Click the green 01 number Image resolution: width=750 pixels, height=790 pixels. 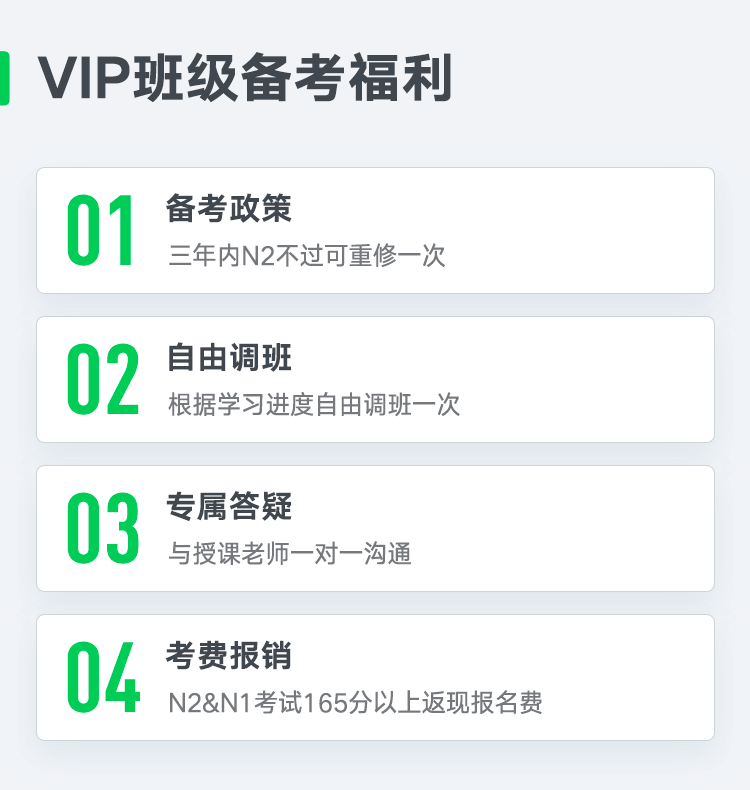point(100,230)
